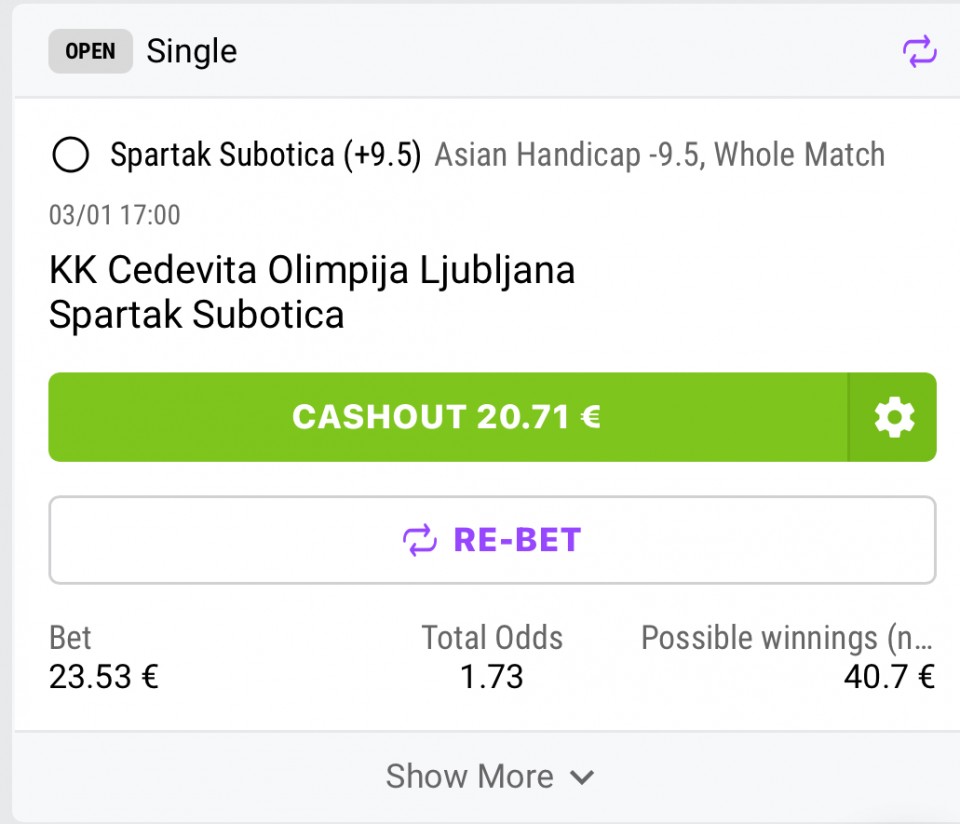Screen dimensions: 960x824
Task: Click the possible winnings value 40.7 €
Action: click(x=889, y=677)
